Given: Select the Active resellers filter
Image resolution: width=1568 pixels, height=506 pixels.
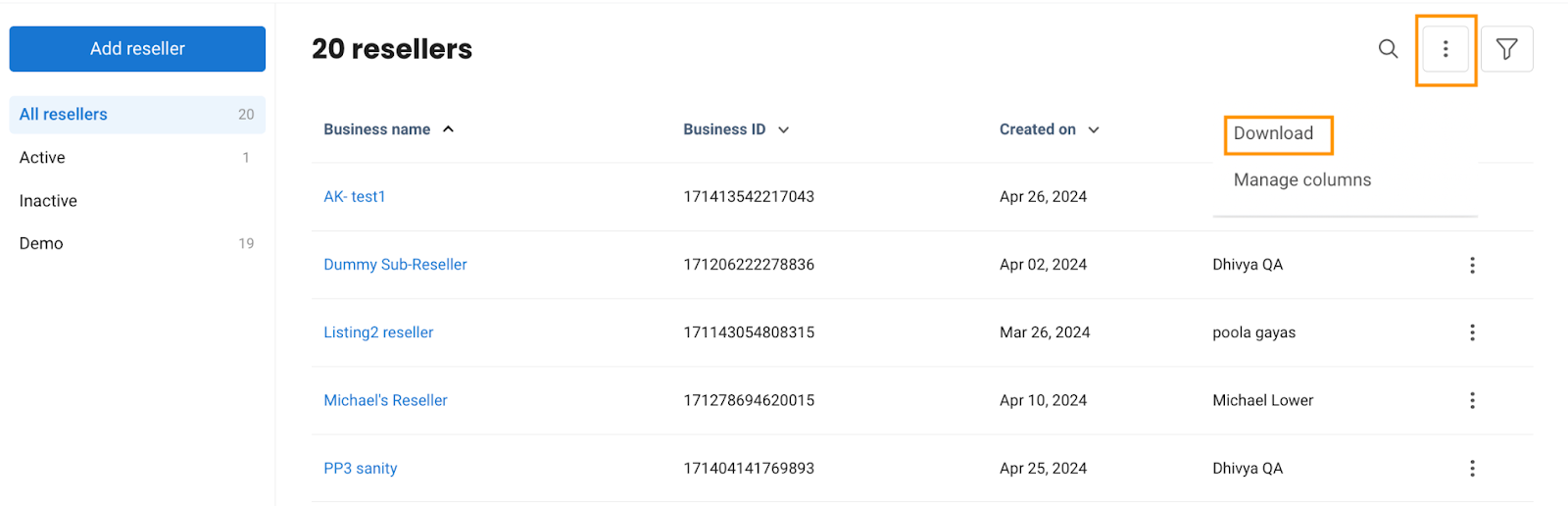Looking at the screenshot, I should tap(137, 157).
